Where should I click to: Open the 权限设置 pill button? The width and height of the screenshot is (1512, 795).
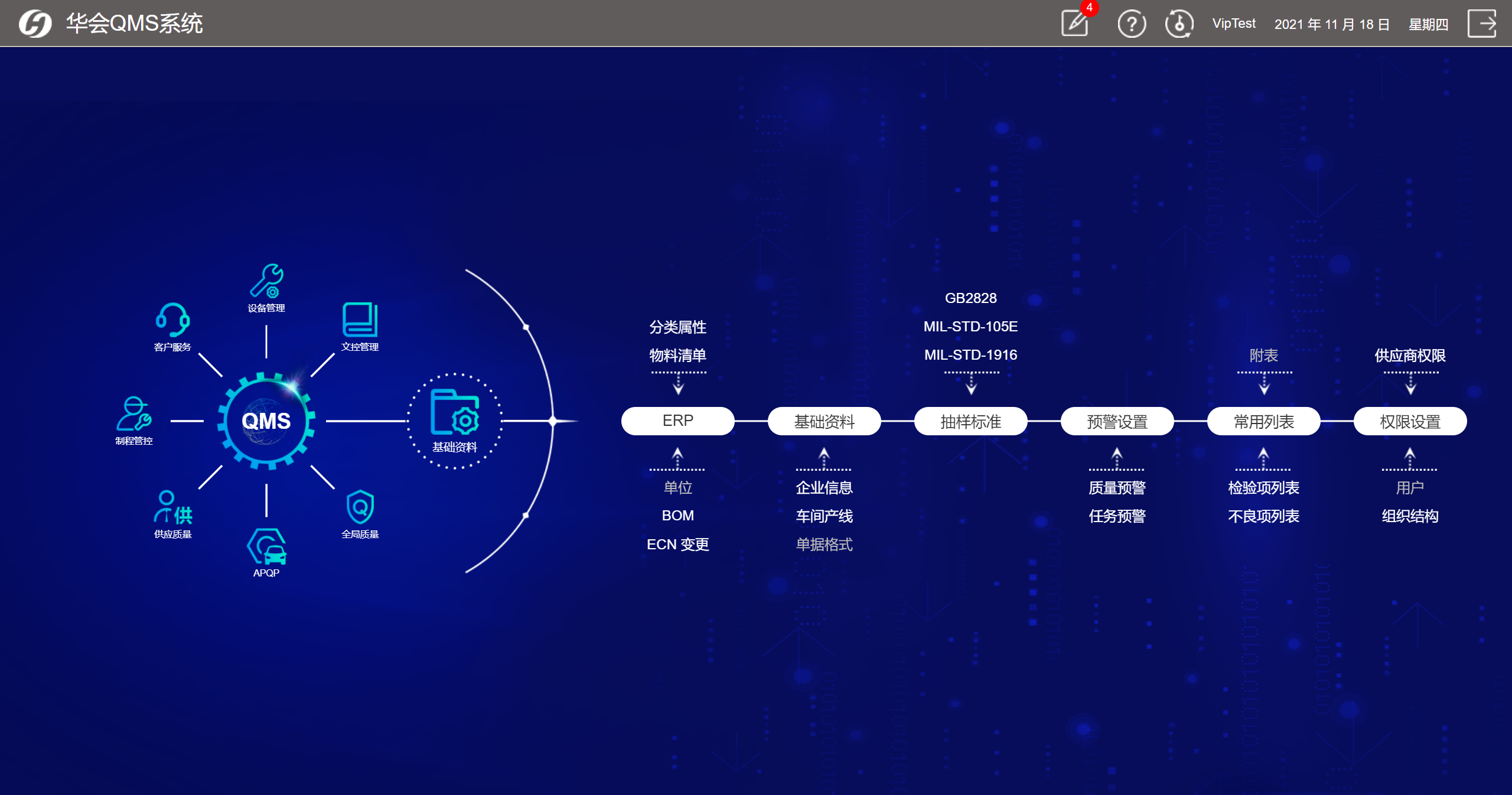coord(1410,421)
